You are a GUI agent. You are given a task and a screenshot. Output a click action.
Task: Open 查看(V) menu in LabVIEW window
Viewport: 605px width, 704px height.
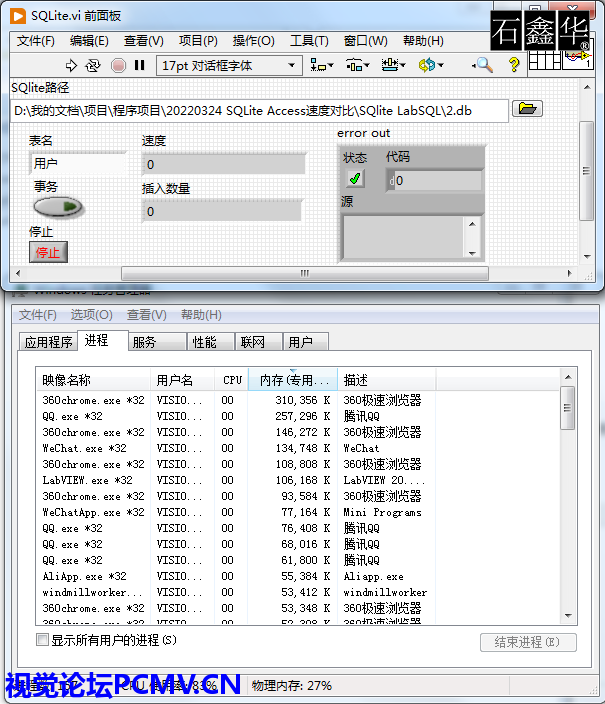pyautogui.click(x=144, y=41)
